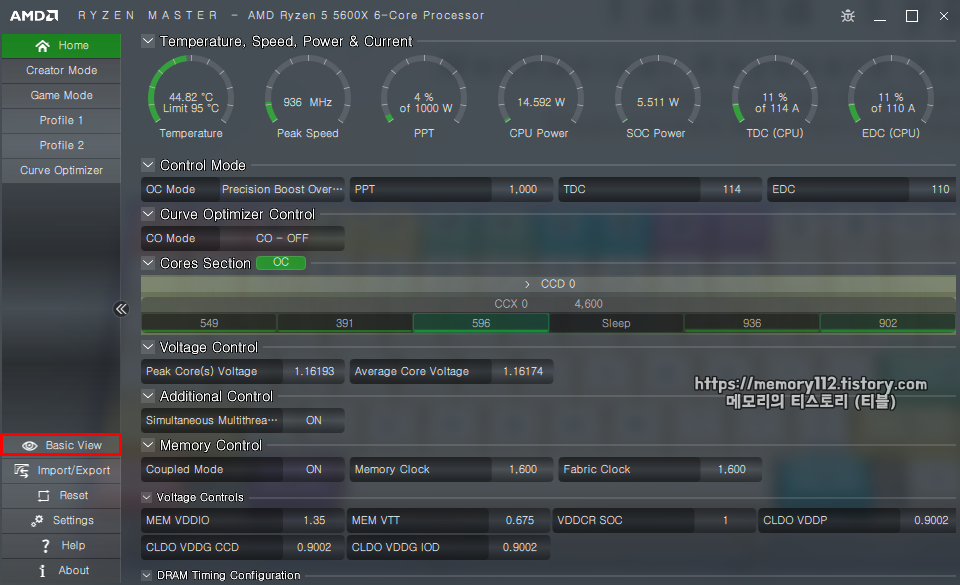Open About page
960x585 pixels.
click(61, 571)
